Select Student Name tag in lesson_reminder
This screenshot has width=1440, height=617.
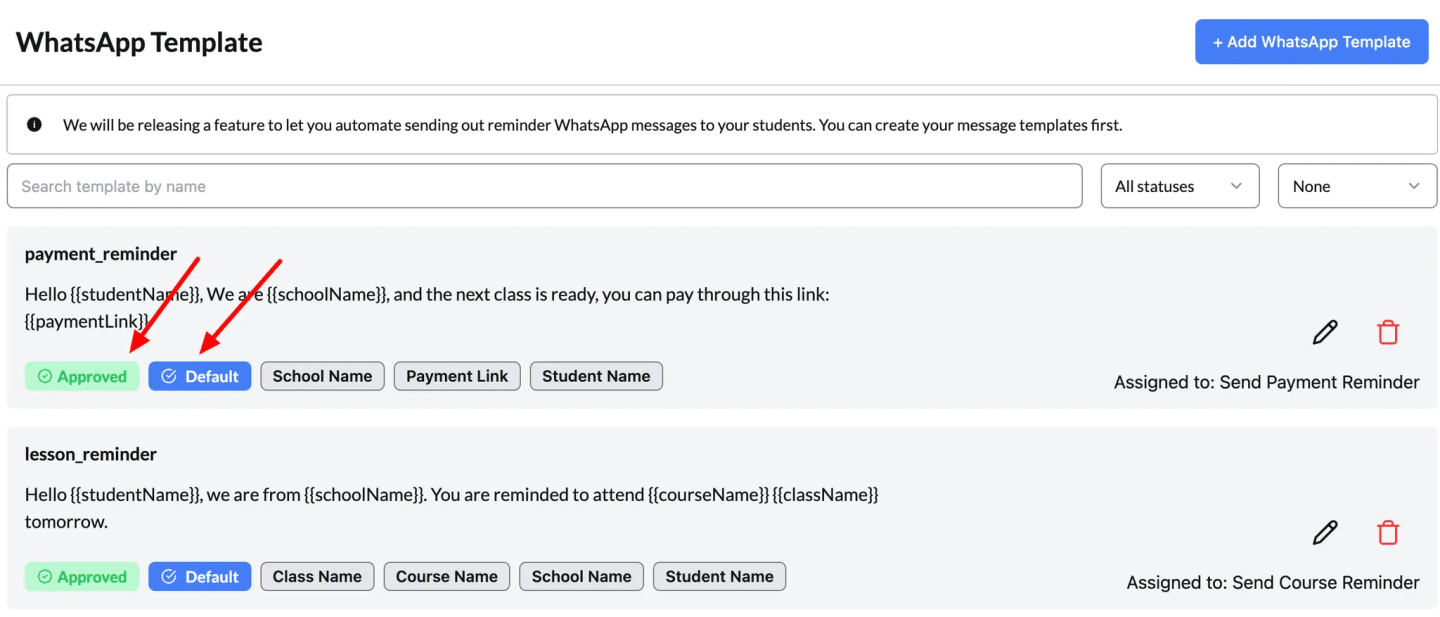coord(720,576)
